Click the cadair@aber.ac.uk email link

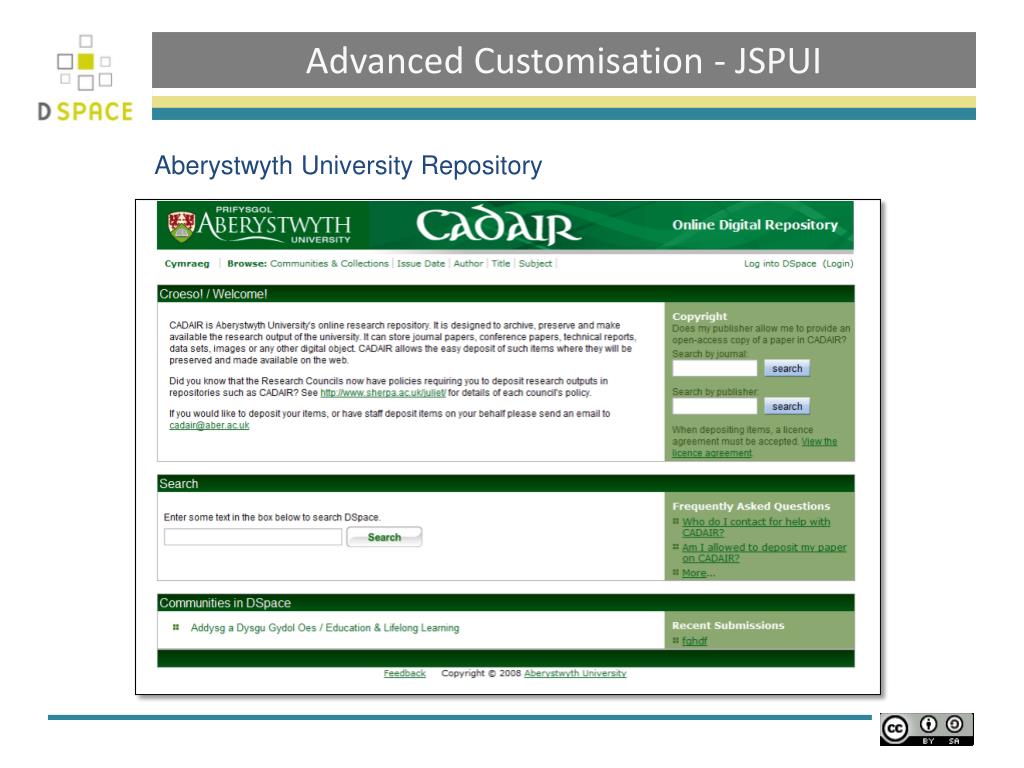coord(209,426)
